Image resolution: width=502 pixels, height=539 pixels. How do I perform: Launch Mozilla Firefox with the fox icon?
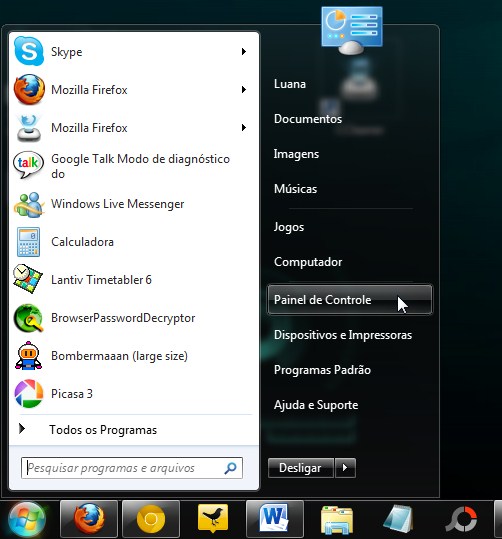29,89
